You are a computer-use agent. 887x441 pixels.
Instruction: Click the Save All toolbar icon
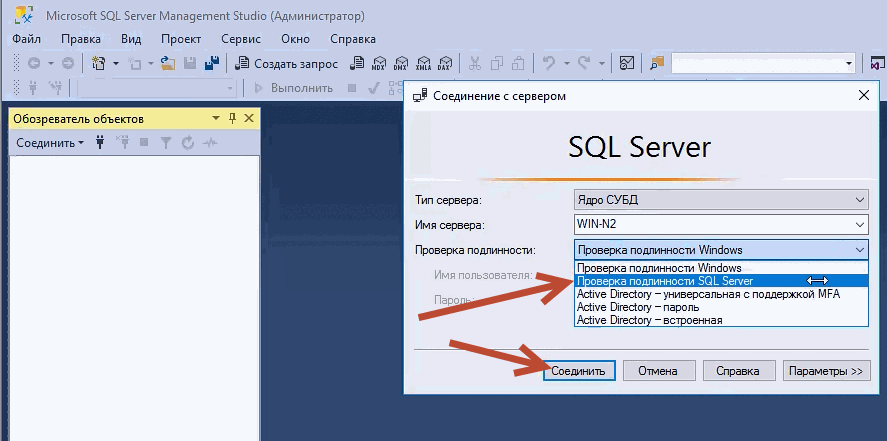click(x=212, y=63)
